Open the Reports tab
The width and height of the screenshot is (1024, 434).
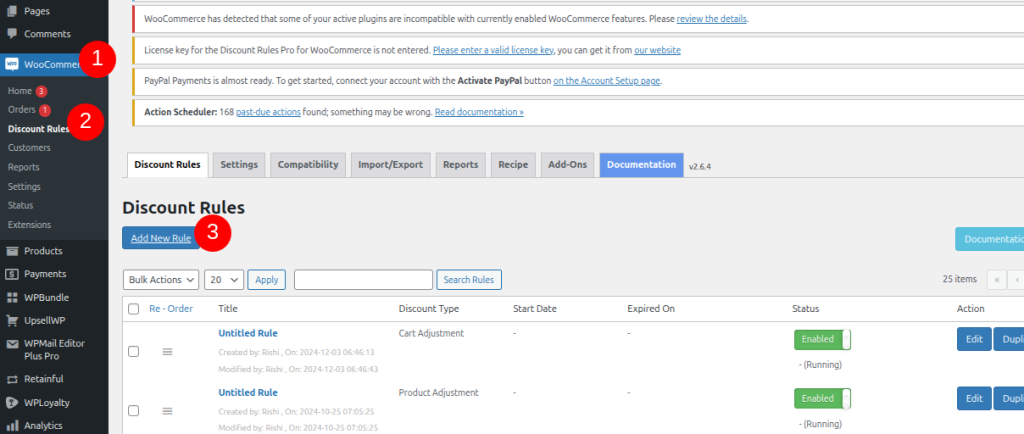coord(460,165)
